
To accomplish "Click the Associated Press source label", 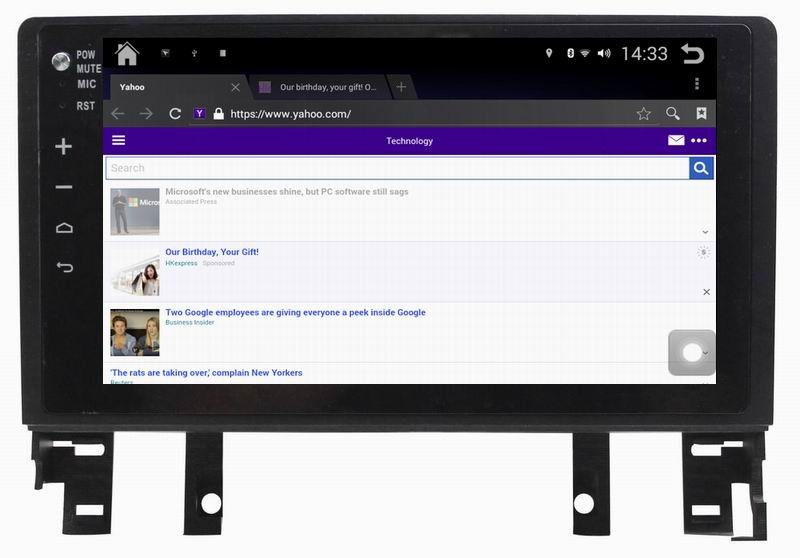I will coord(191,202).
